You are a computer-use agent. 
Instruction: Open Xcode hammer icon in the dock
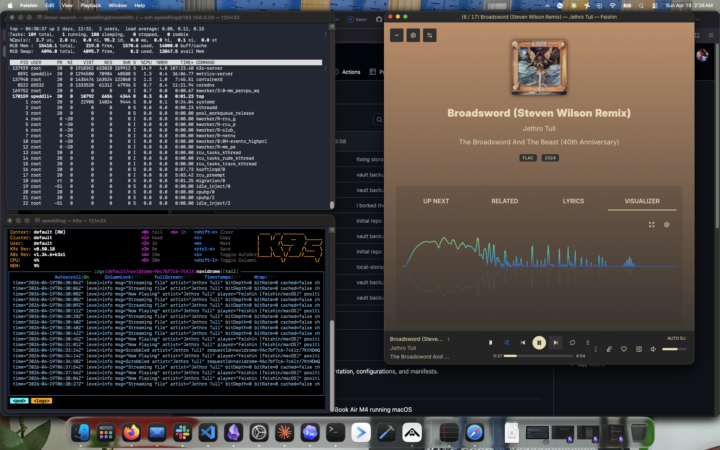click(386, 433)
